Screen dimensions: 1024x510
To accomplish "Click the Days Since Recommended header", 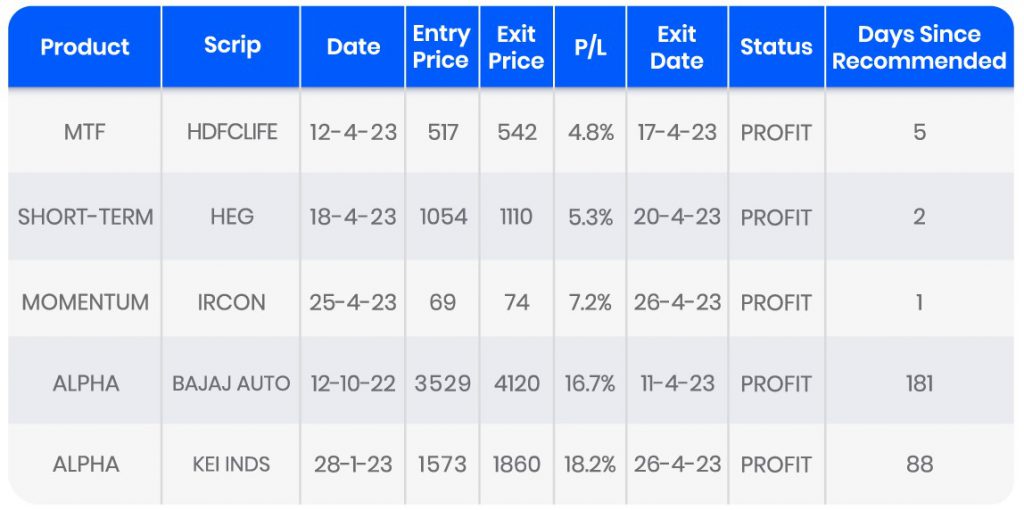I will 919,47.
